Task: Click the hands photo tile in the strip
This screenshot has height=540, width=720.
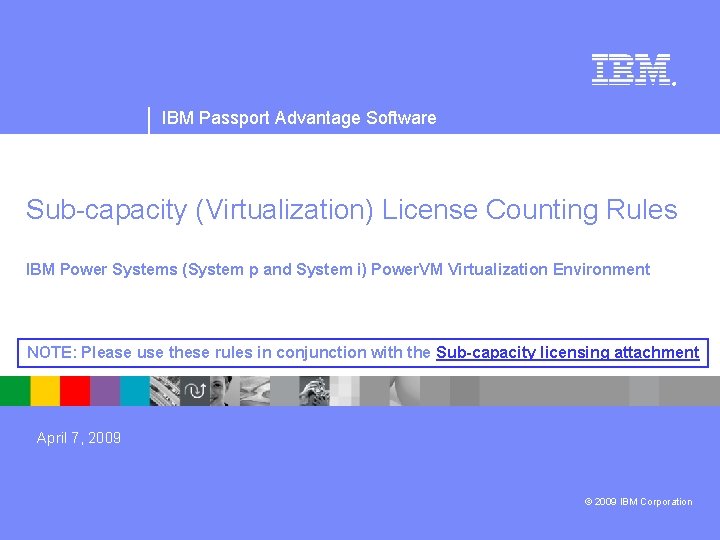Action: point(315,391)
